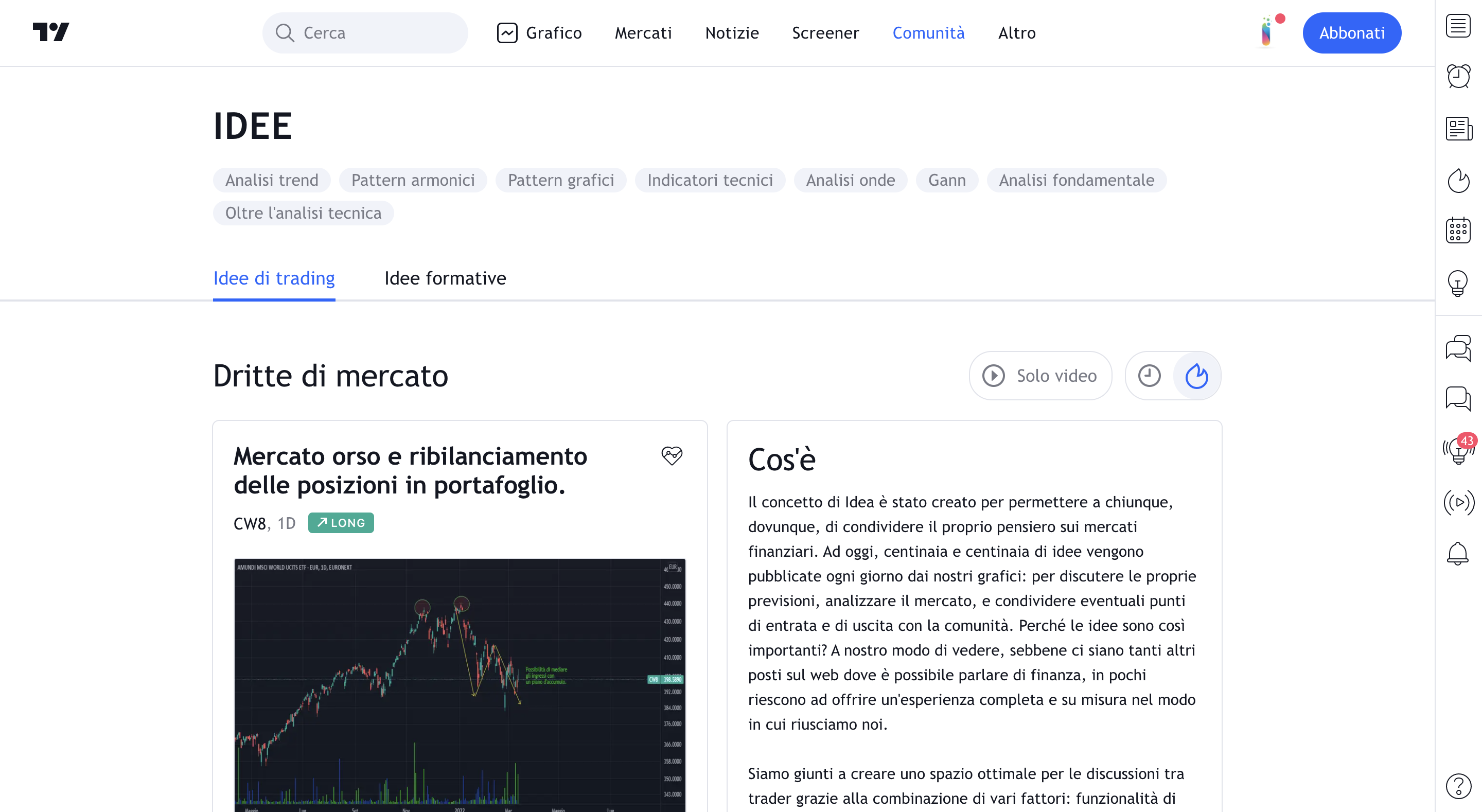Open the notifications bell icon
Viewport: 1482px width, 812px height.
(1458, 553)
